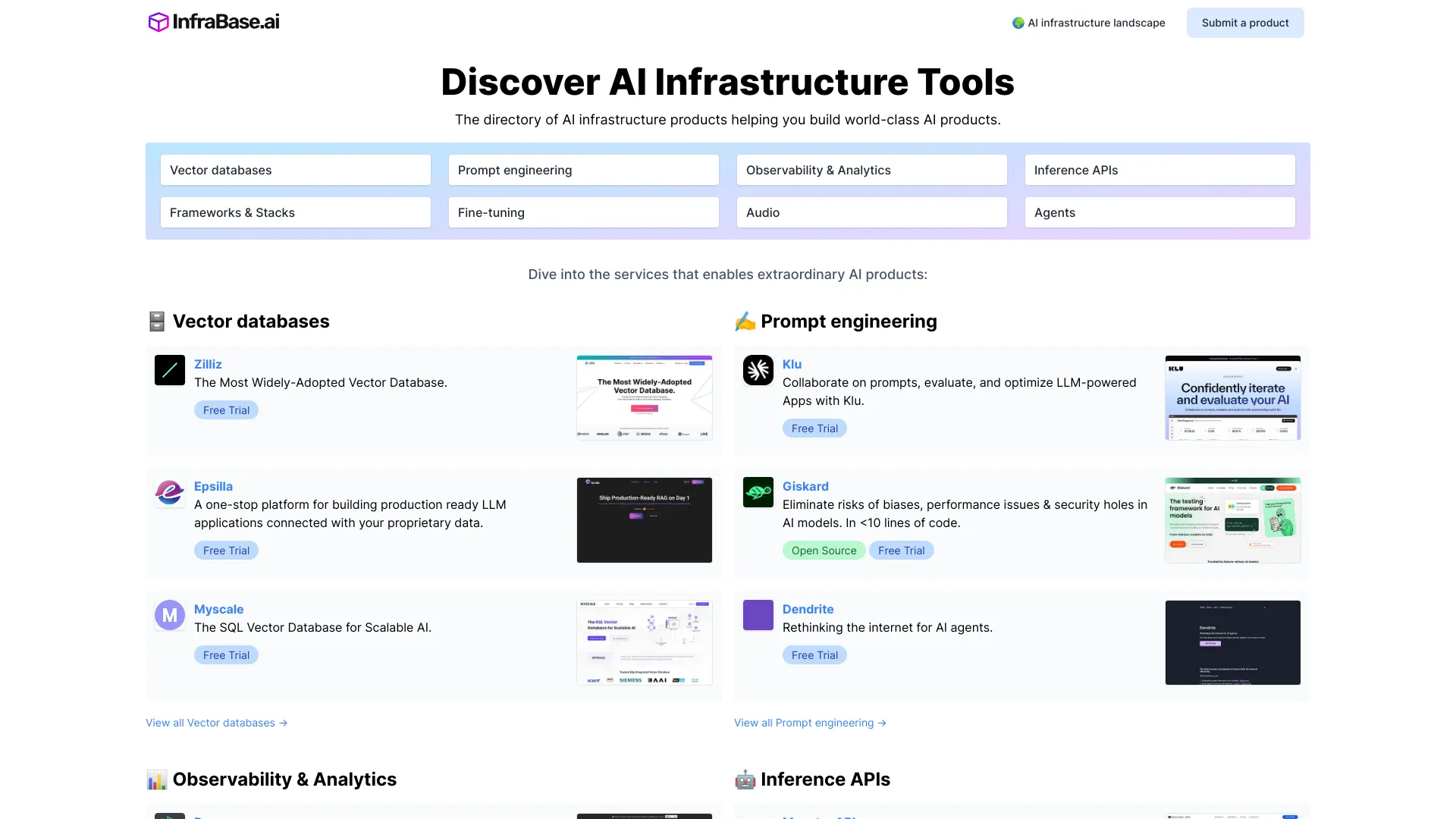Click the Epsilla product icon
This screenshot has height=819, width=1456.
point(169,493)
